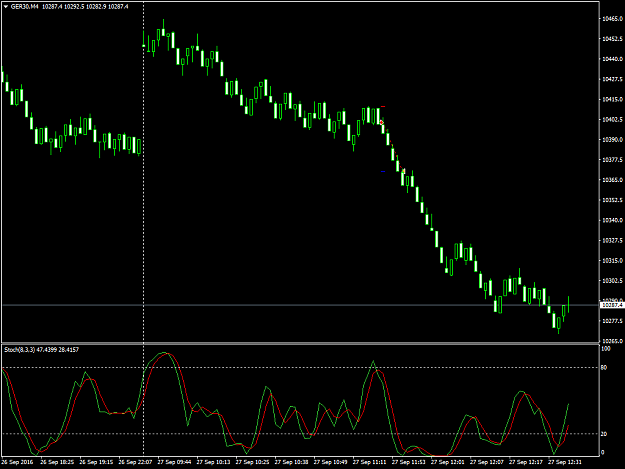This screenshot has height=469, width=625.
Task: Click price scale value 10465.0
Action: (x=613, y=19)
